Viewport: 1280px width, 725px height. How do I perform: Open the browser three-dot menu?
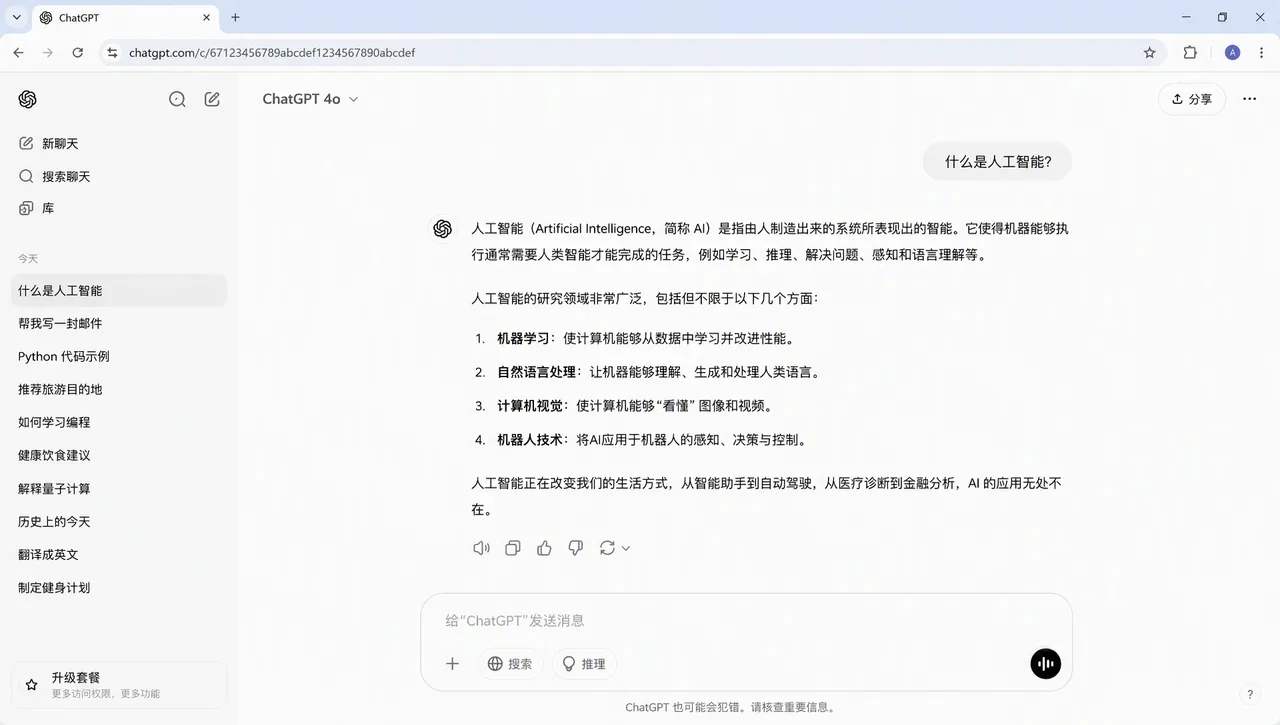click(1263, 53)
